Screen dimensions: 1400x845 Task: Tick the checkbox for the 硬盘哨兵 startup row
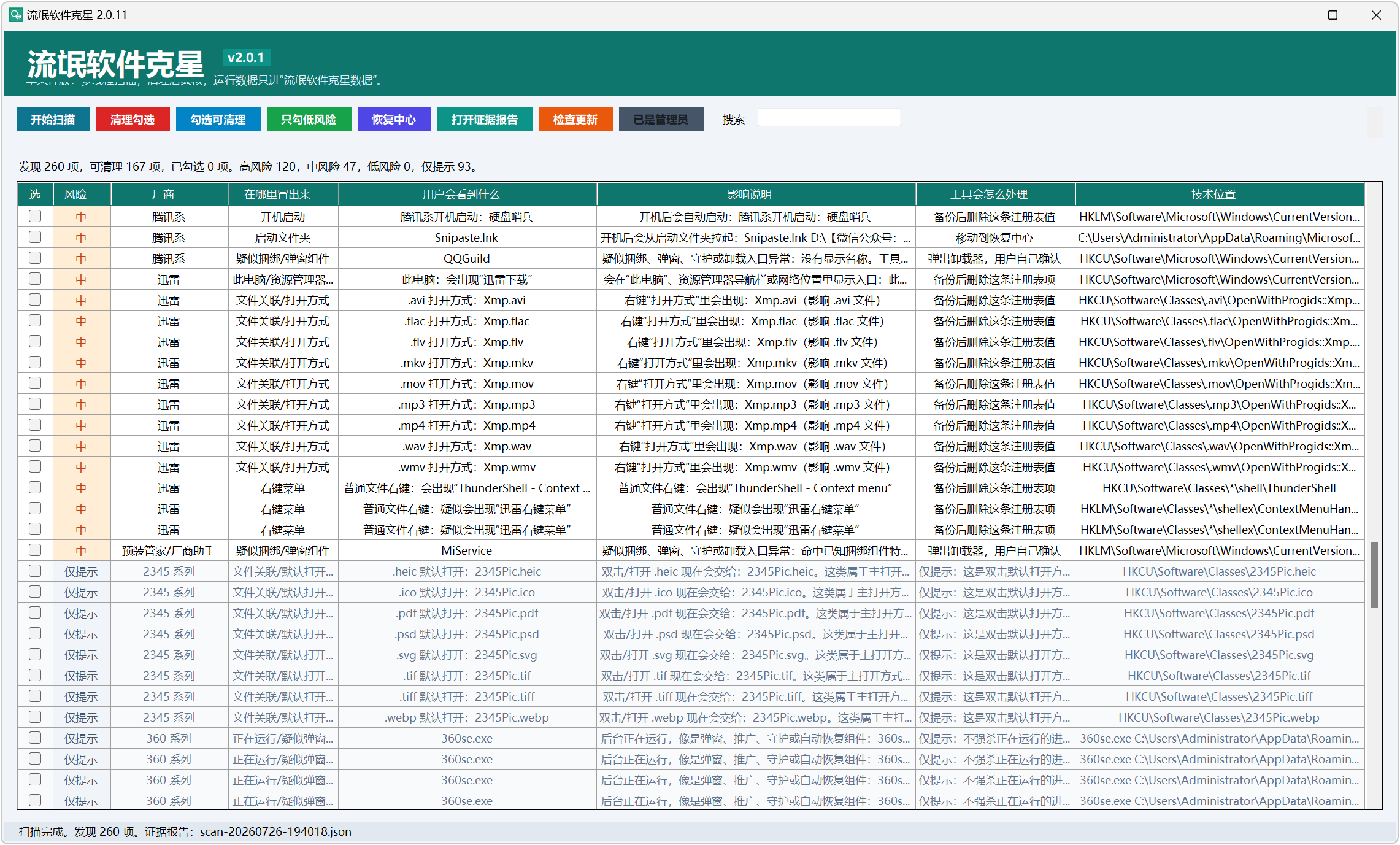pyautogui.click(x=35, y=217)
